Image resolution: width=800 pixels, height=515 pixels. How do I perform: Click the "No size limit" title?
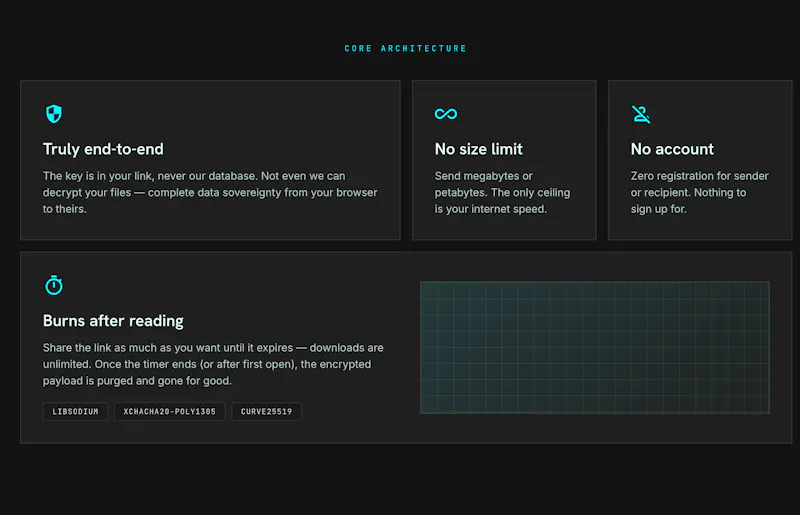[479, 149]
